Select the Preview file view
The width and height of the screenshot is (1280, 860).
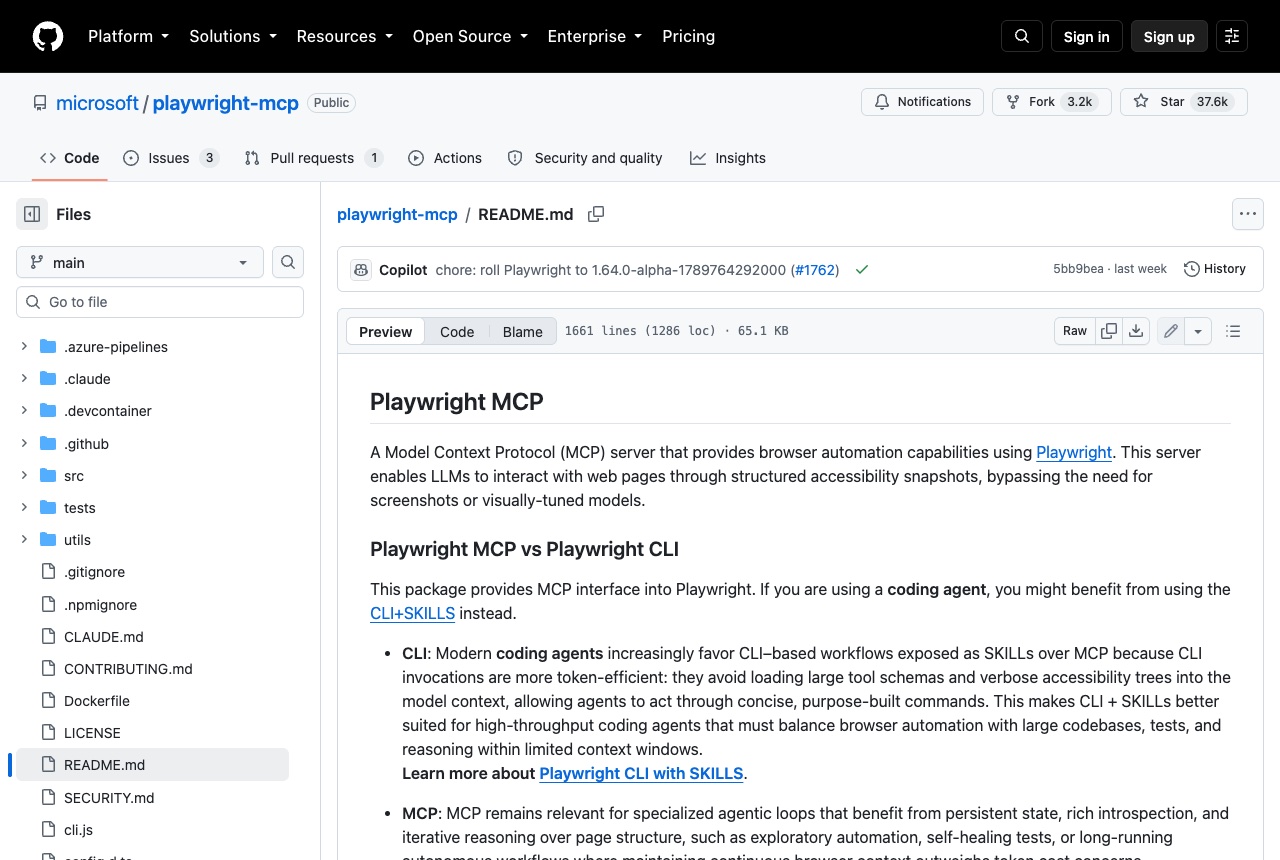385,332
